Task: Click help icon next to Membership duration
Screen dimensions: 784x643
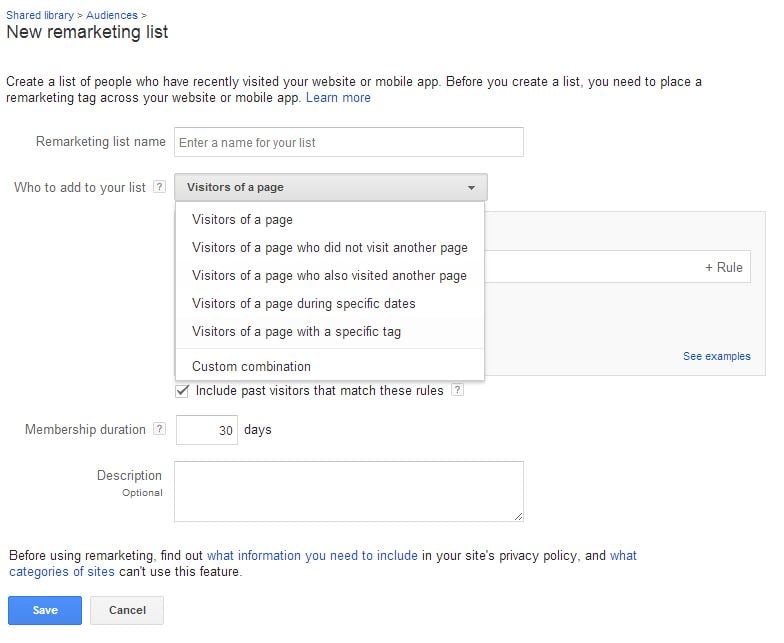Action: pos(159,430)
